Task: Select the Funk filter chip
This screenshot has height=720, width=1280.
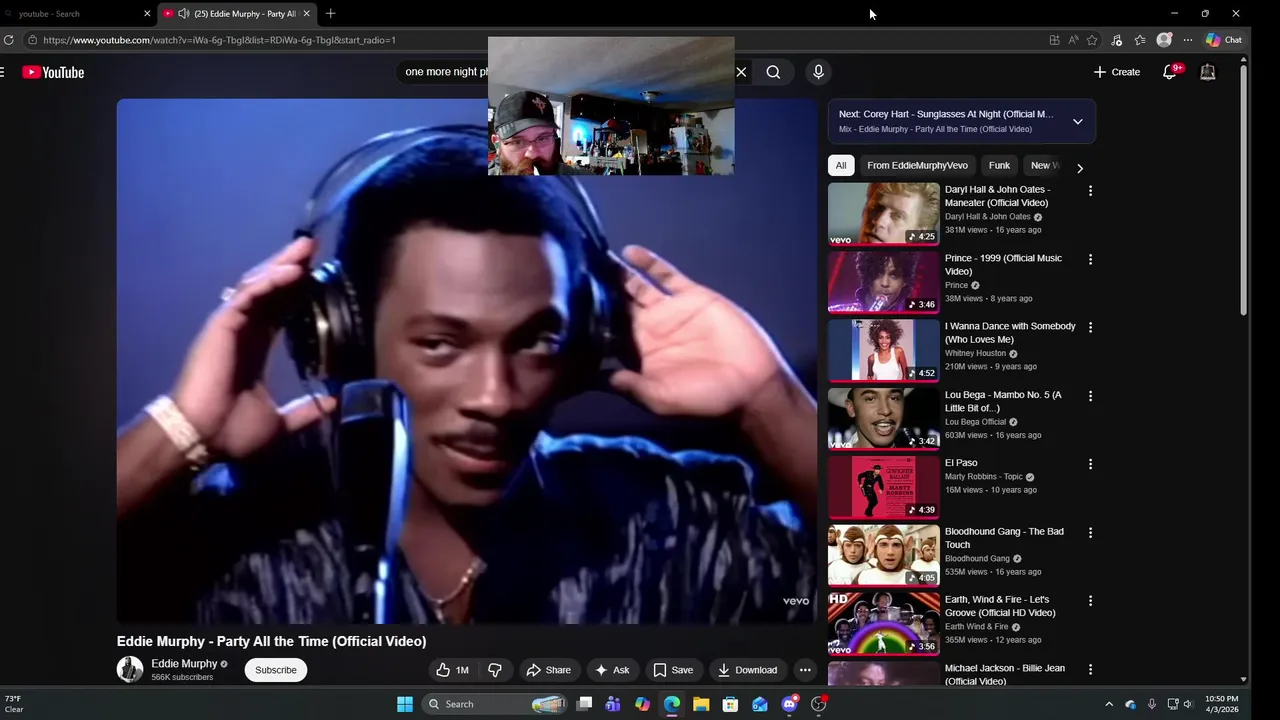Action: [x=999, y=166]
